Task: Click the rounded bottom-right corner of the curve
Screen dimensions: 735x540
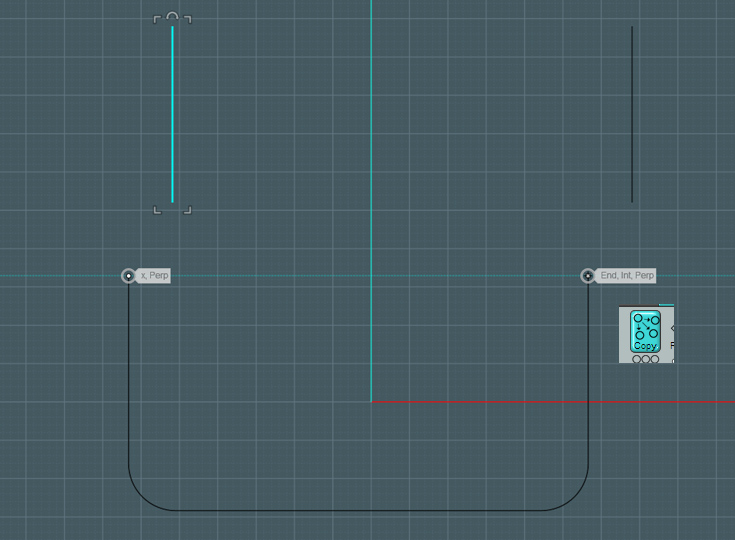Action: [x=575, y=497]
